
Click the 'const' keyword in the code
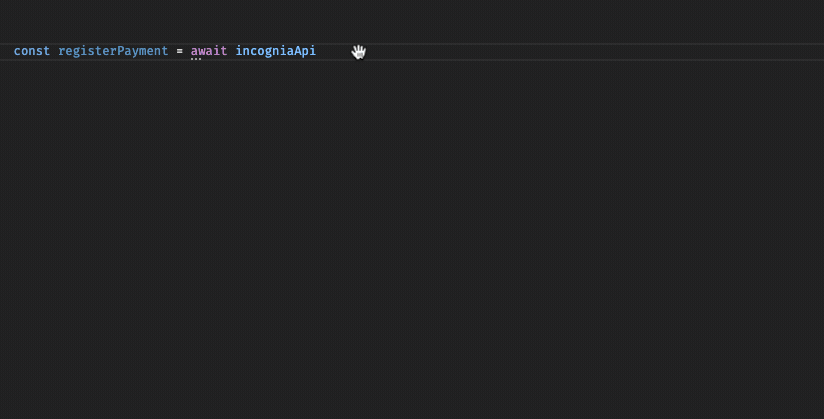(x=32, y=51)
